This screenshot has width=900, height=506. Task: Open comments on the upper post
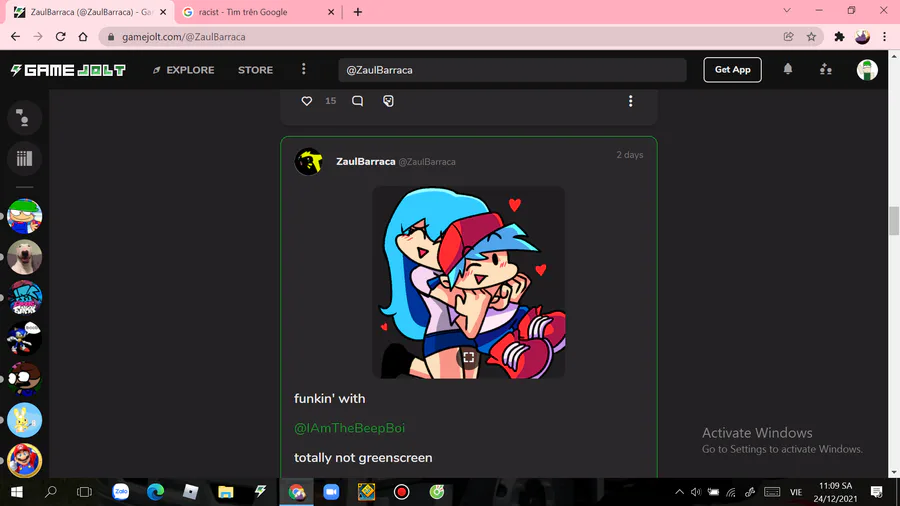[357, 101]
